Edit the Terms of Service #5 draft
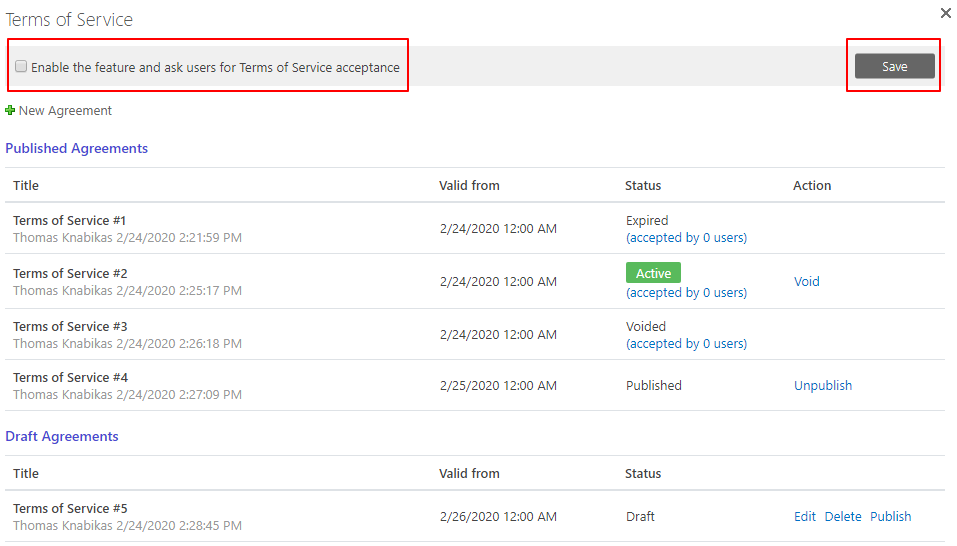This screenshot has width=957, height=546. (x=804, y=516)
